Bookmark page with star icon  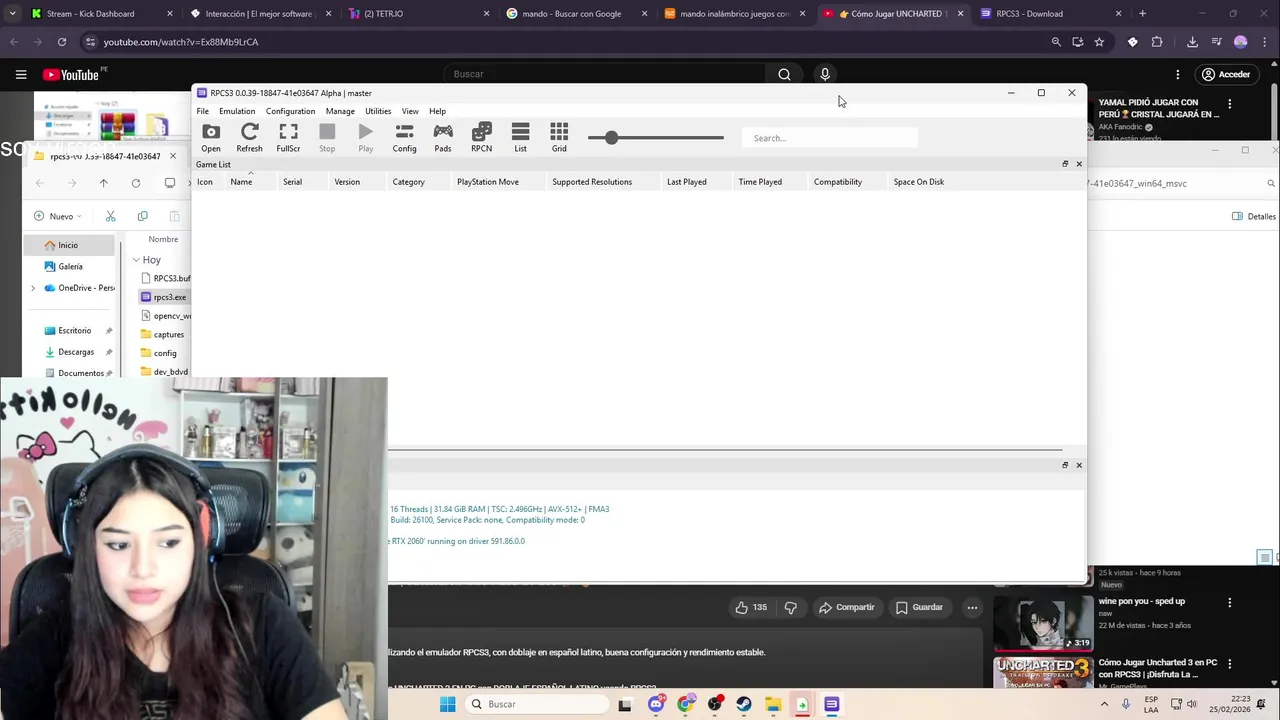pos(1099,42)
